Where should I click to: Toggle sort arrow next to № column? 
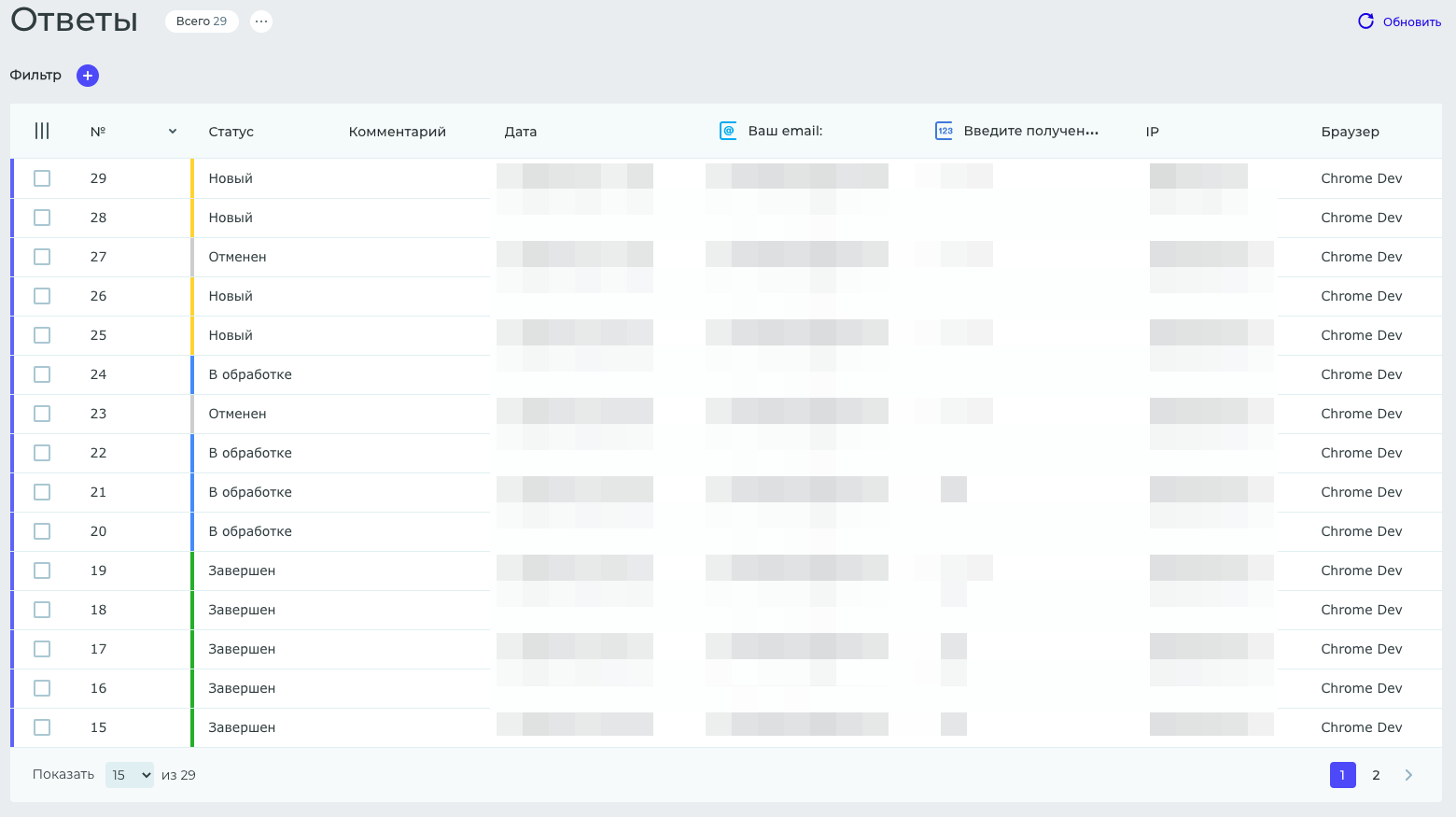coord(173,132)
